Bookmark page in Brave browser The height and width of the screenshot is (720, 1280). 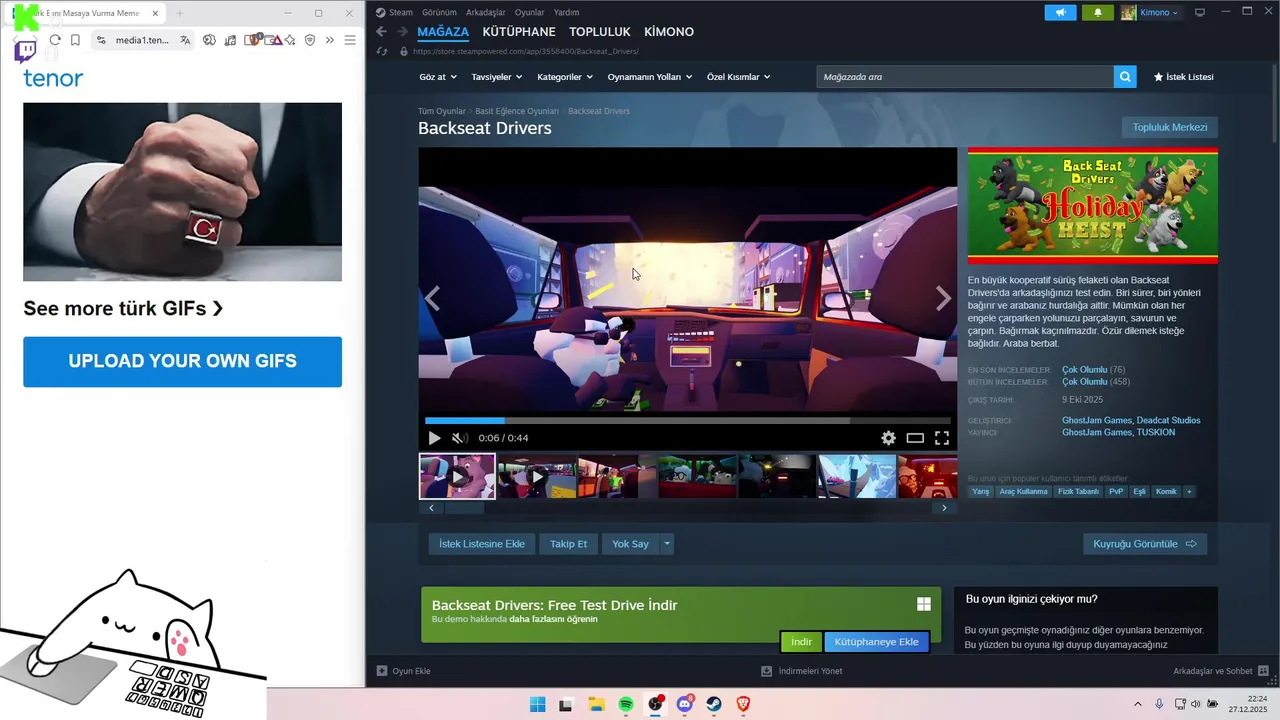coord(75,40)
